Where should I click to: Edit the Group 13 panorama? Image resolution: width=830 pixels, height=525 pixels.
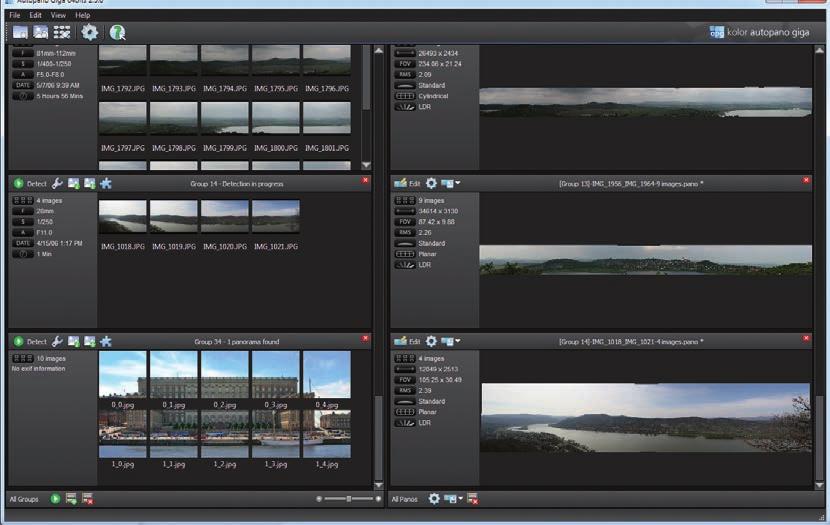(407, 183)
